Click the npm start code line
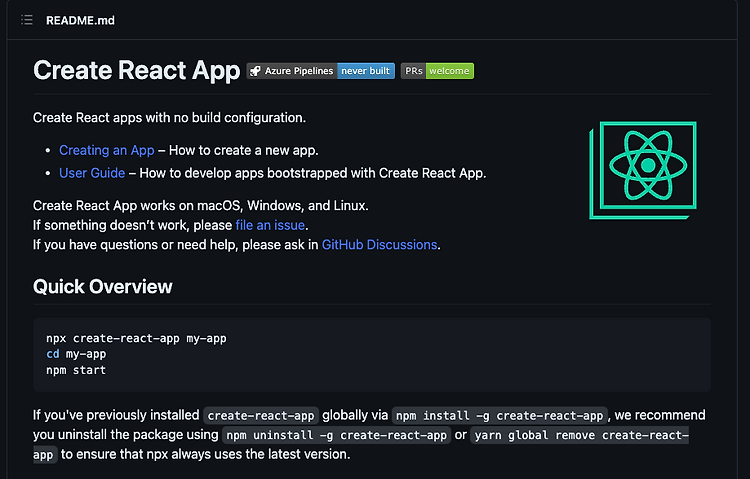Screen dimensions: 750x479 tap(76, 370)
